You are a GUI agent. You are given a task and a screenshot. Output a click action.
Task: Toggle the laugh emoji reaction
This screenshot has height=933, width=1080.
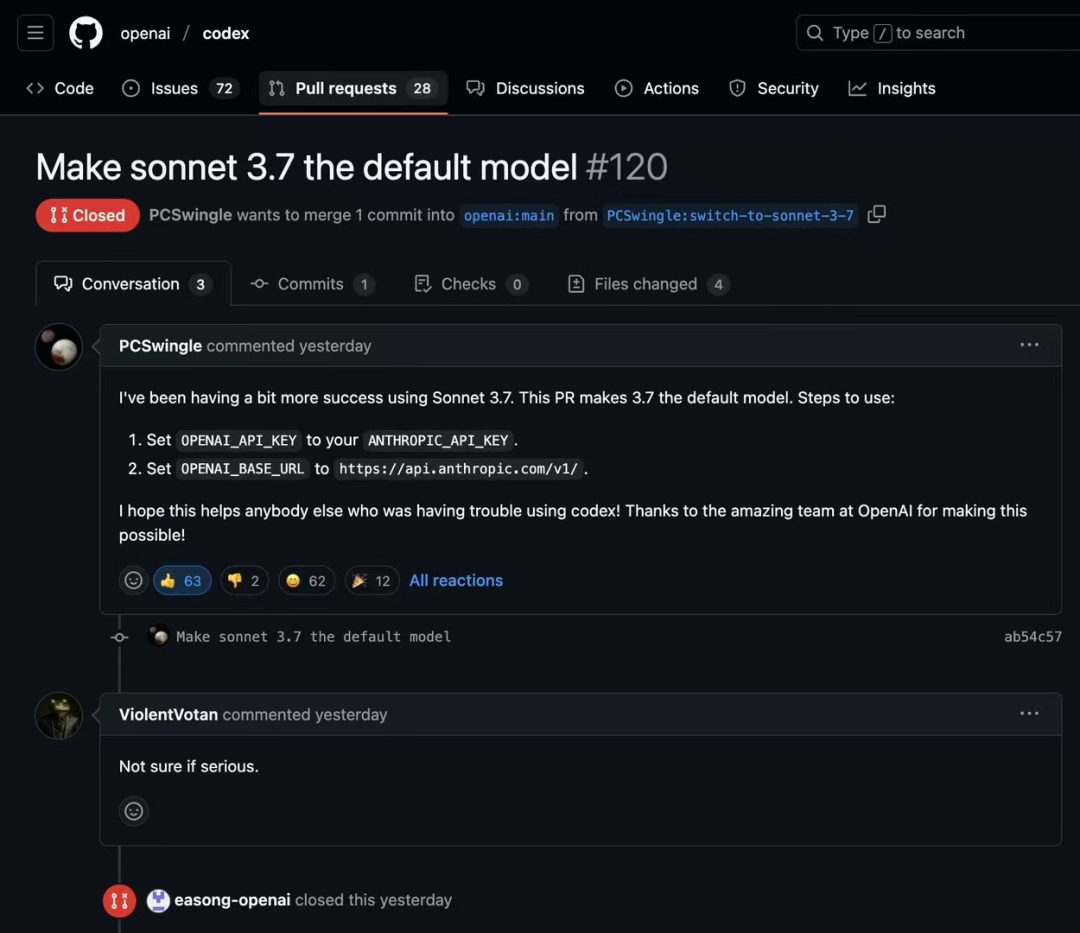(307, 580)
